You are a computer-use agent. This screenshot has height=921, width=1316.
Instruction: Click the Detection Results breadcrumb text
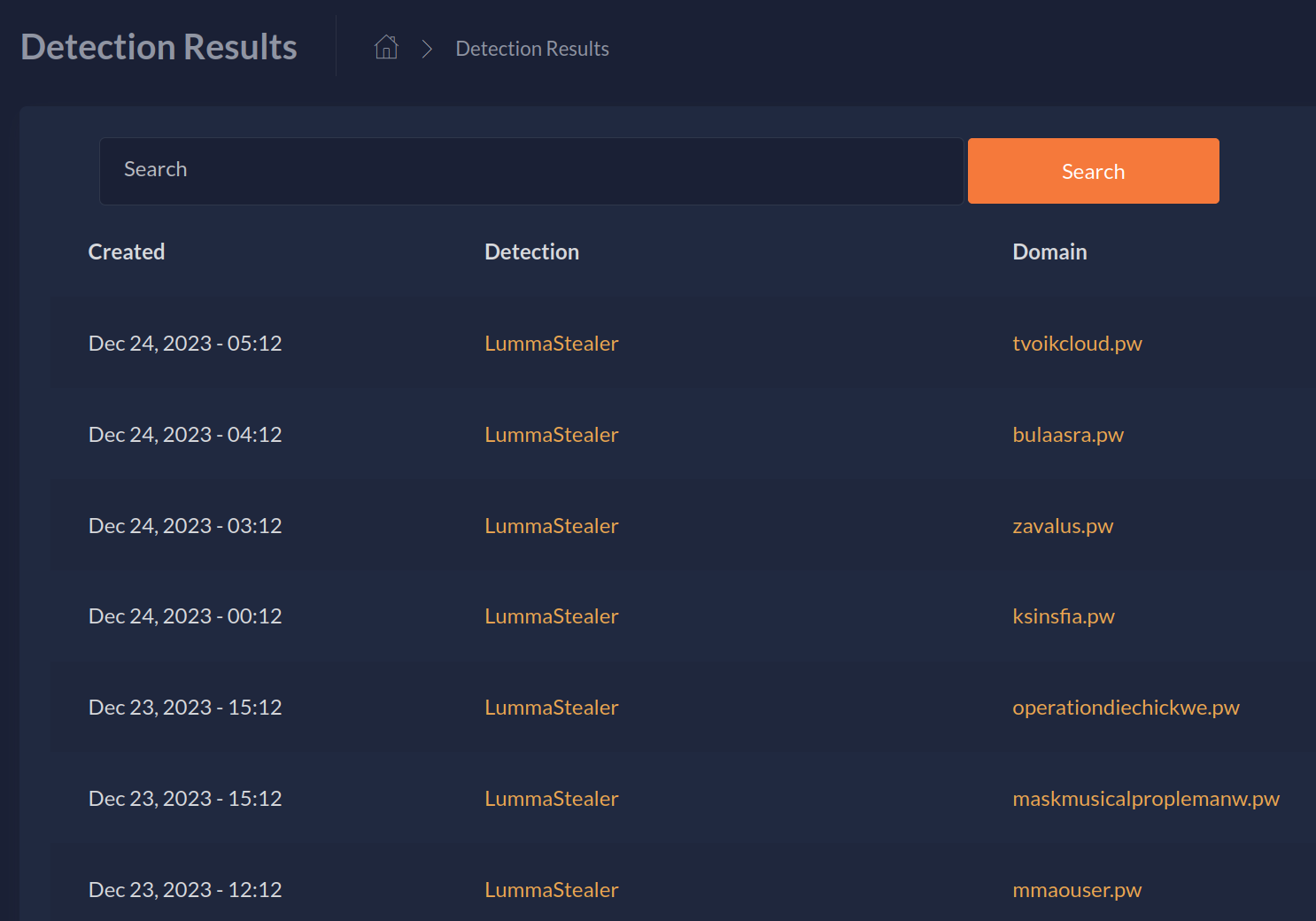531,49
